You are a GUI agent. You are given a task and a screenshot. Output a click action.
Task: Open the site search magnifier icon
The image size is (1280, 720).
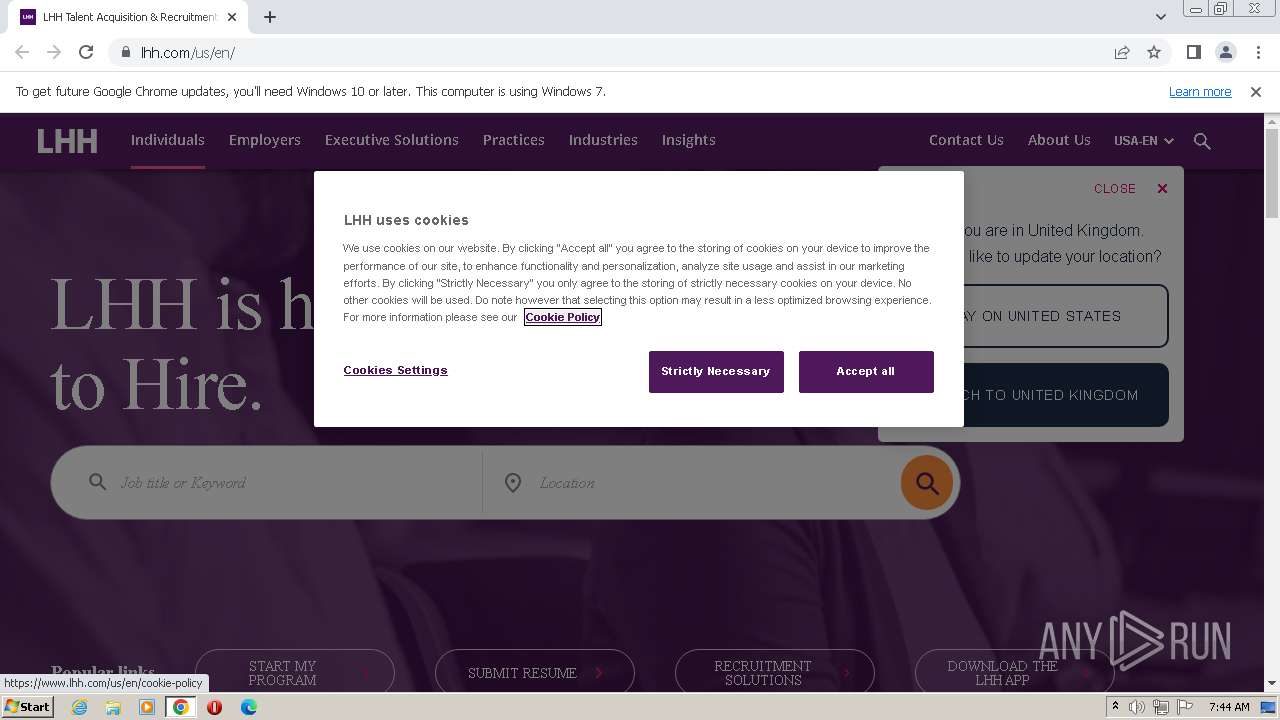tap(1202, 141)
